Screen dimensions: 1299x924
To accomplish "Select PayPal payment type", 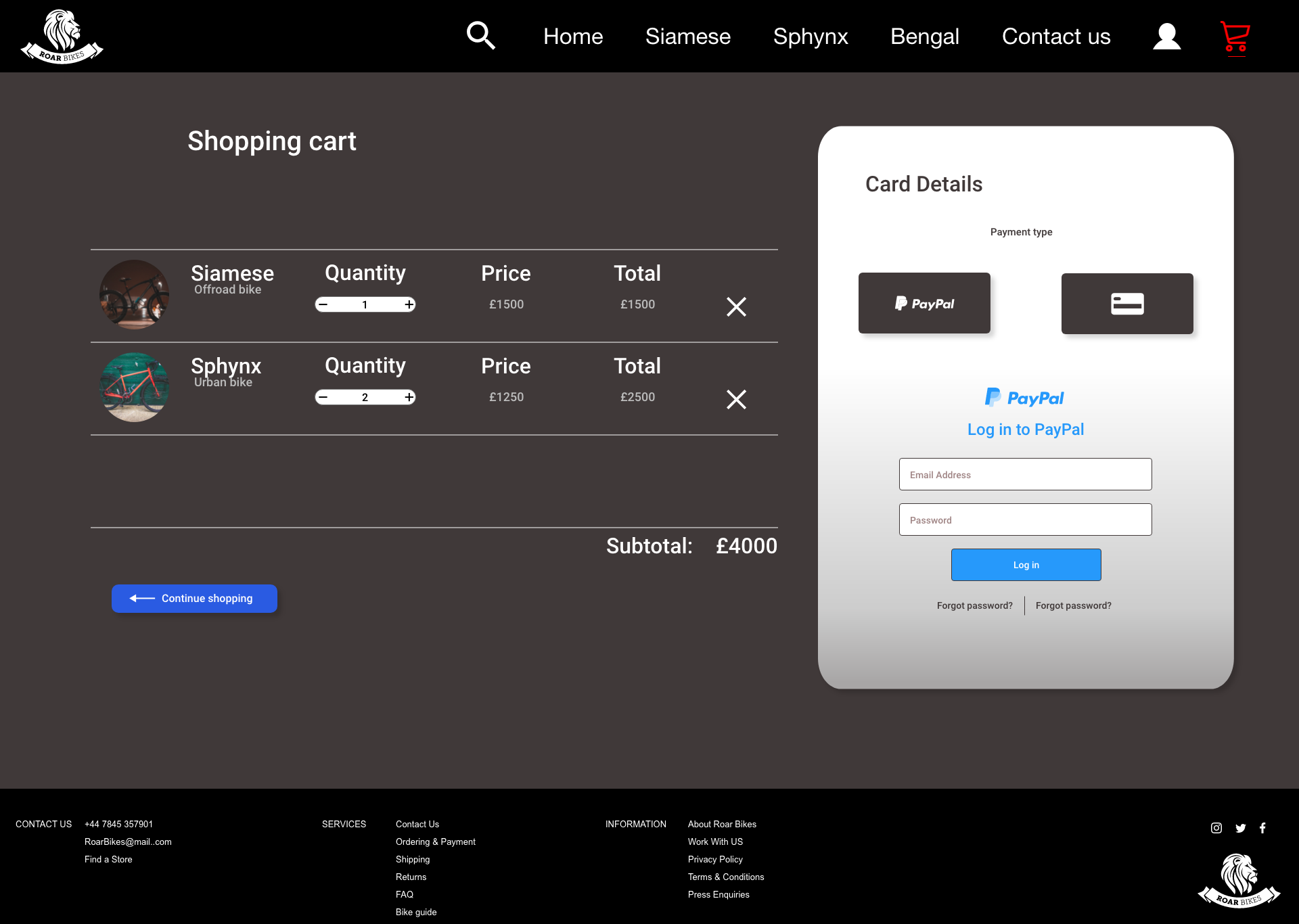I will [x=924, y=303].
